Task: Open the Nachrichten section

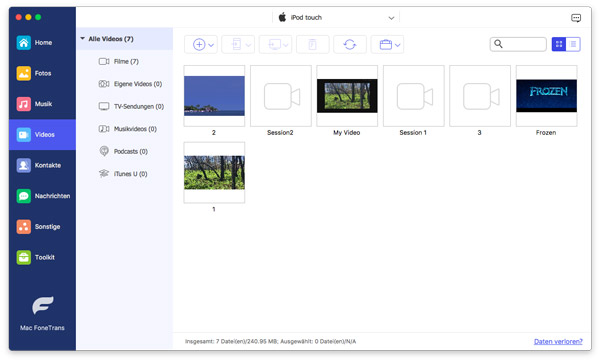Action: pos(42,196)
